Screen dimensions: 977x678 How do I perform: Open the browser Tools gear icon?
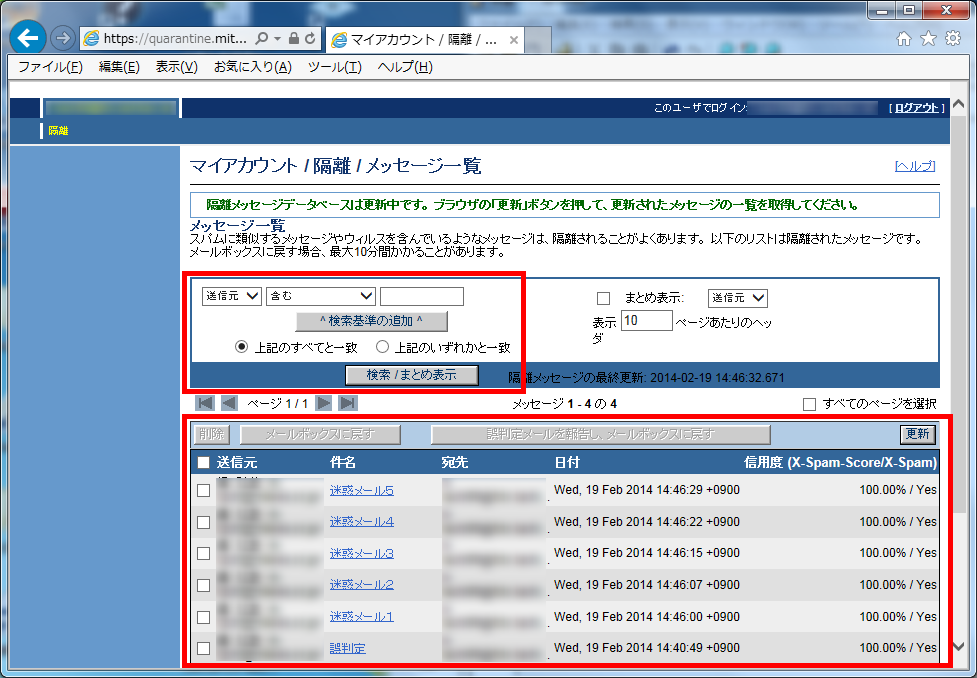pos(953,39)
